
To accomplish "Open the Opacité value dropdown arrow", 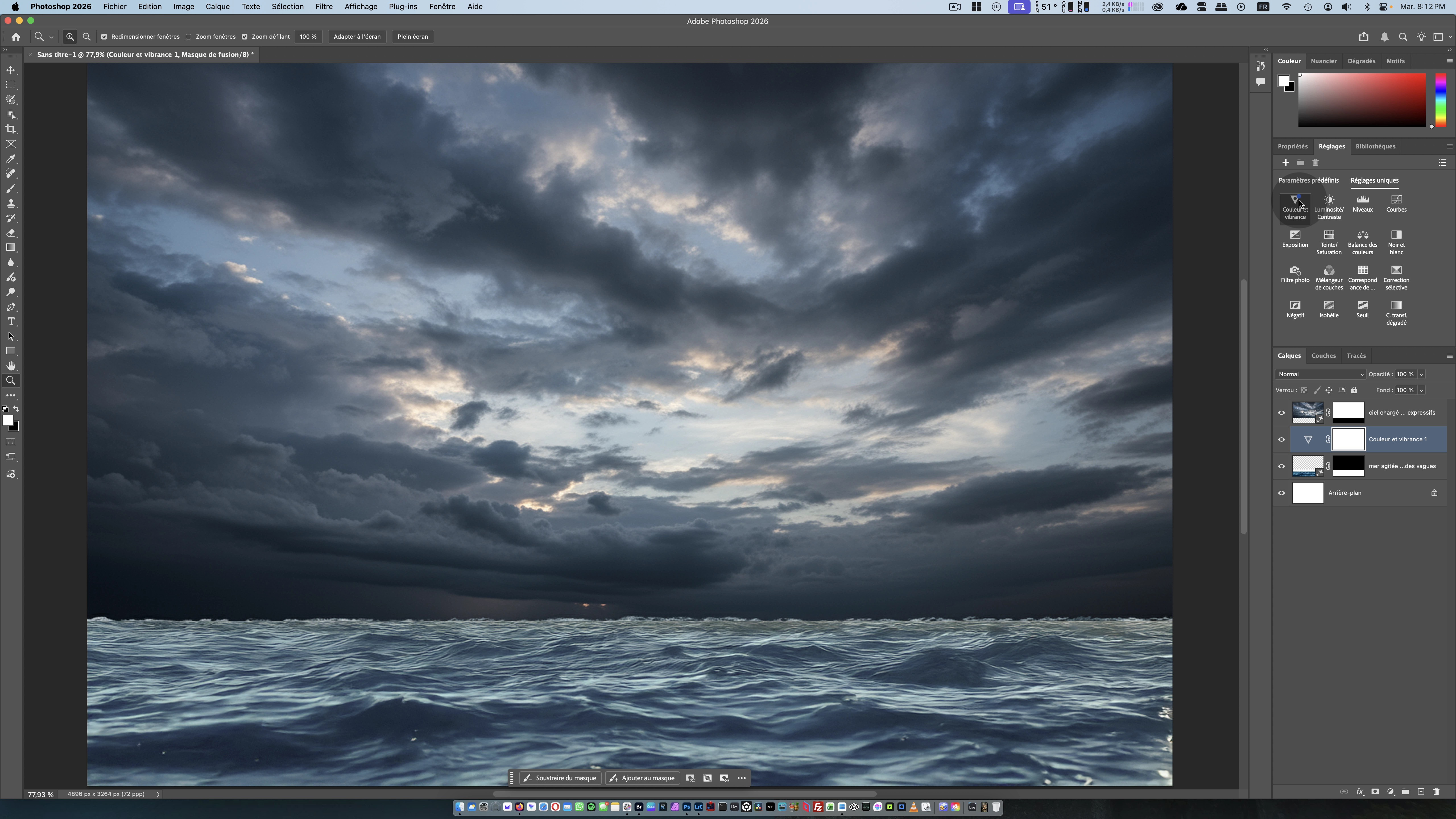I will pos(1421,374).
